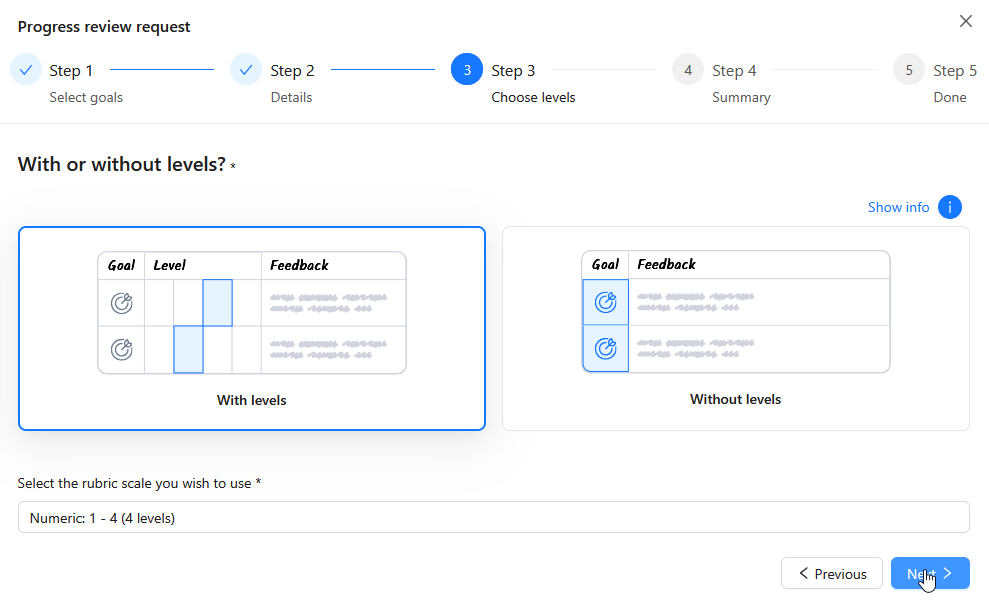Click the top goal target icon in With levels preview
Image resolution: width=989 pixels, height=604 pixels.
click(x=121, y=303)
